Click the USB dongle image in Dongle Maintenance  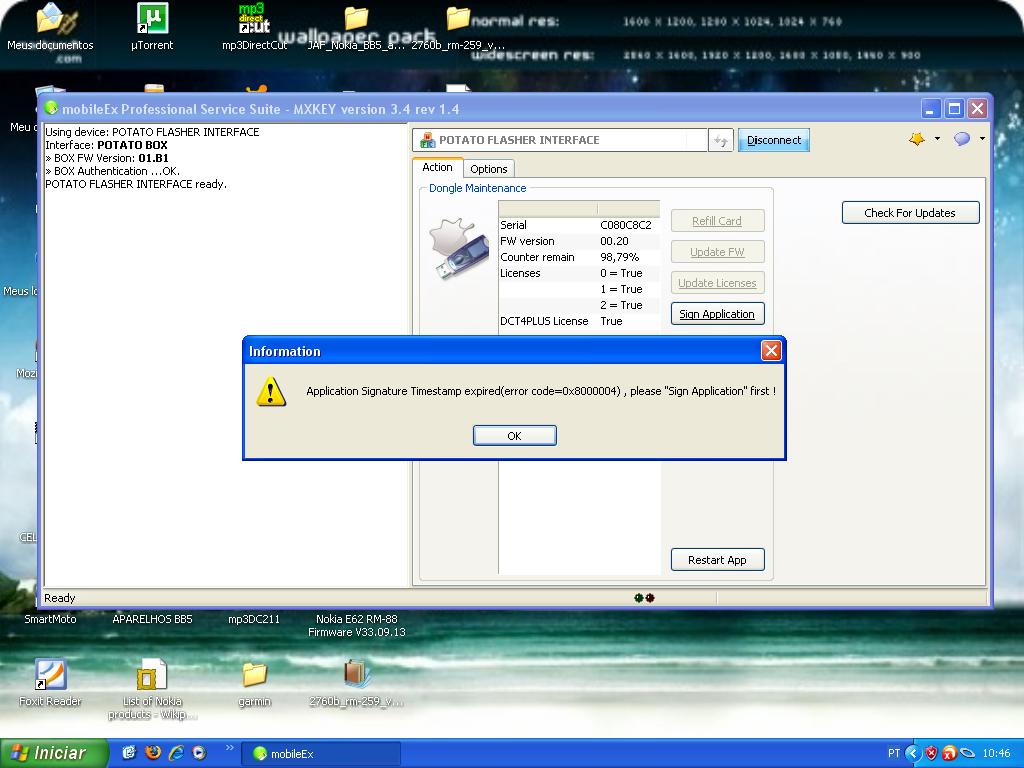point(458,249)
